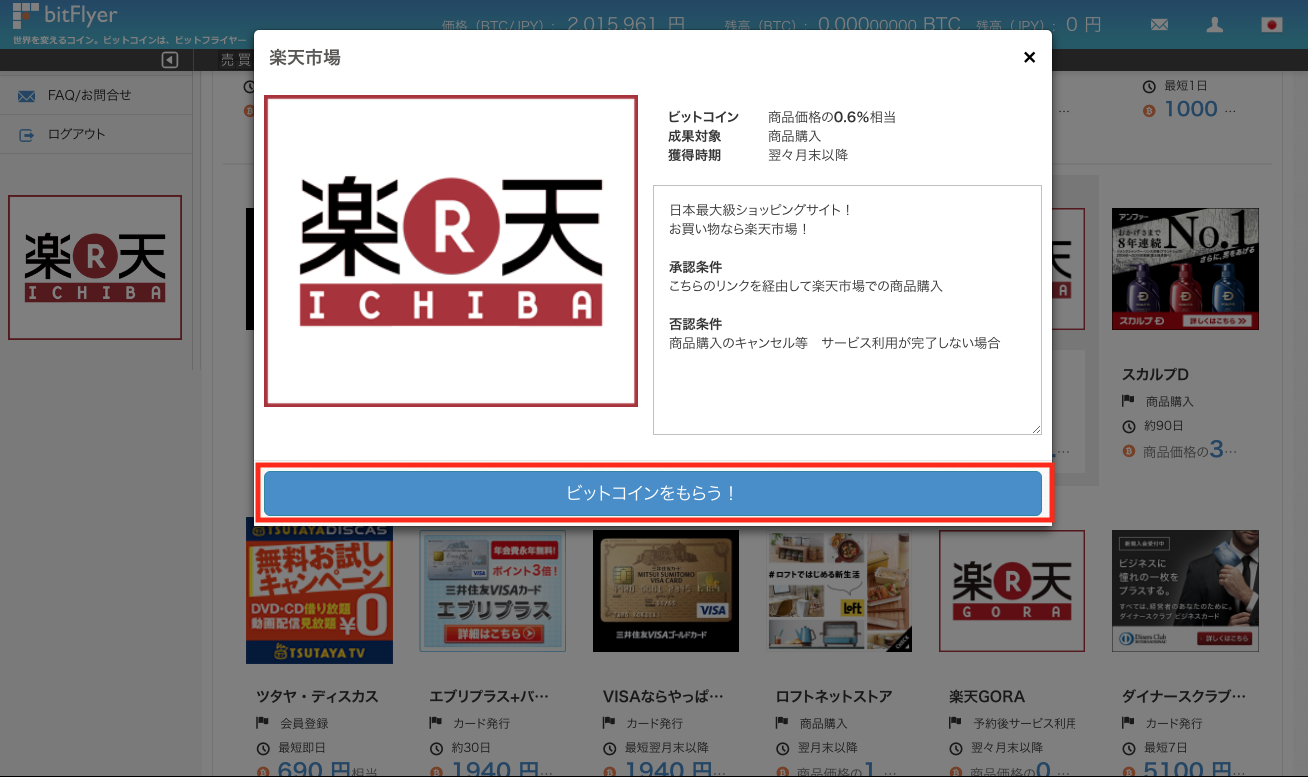
Task: Click the 翌々月末以降 text in dialog
Action: click(x=808, y=155)
